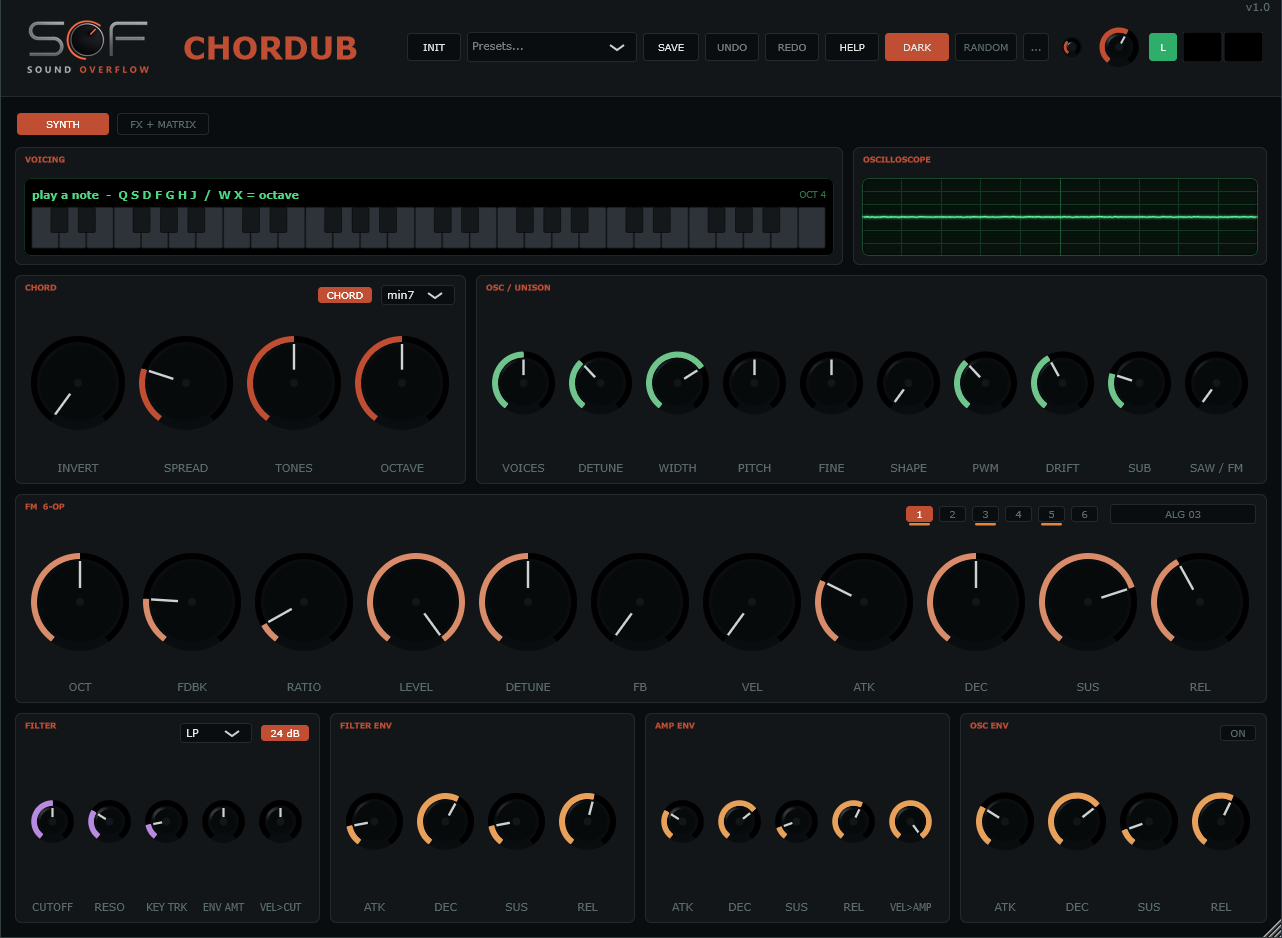Click the filter RESO knob
This screenshot has width=1282, height=938.
point(109,821)
